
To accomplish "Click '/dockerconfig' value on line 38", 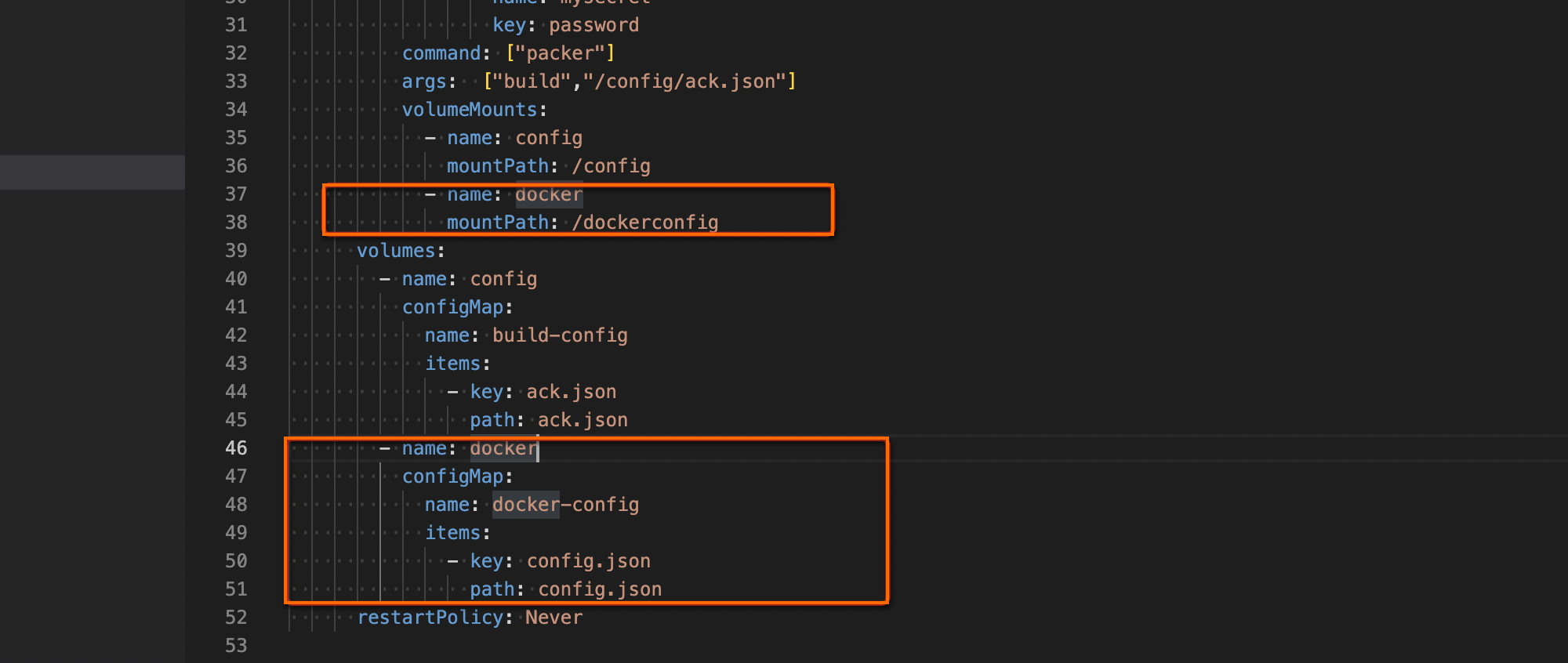I will (644, 223).
